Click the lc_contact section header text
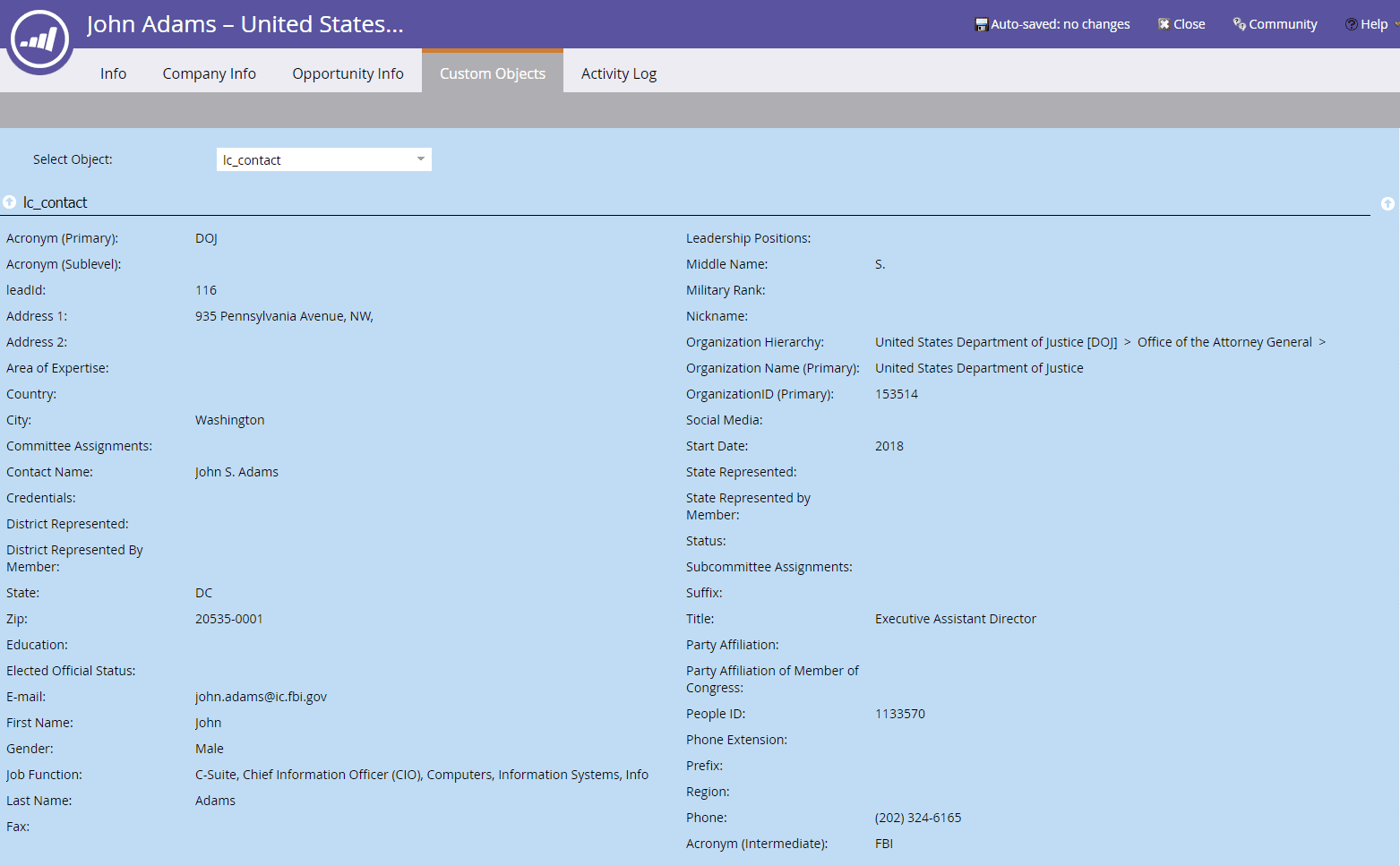The image size is (1400, 866). pos(56,202)
